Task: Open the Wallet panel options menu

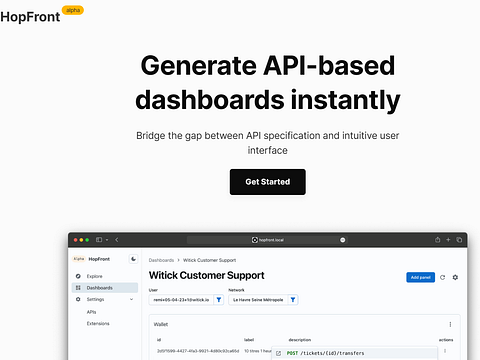Action: click(450, 324)
